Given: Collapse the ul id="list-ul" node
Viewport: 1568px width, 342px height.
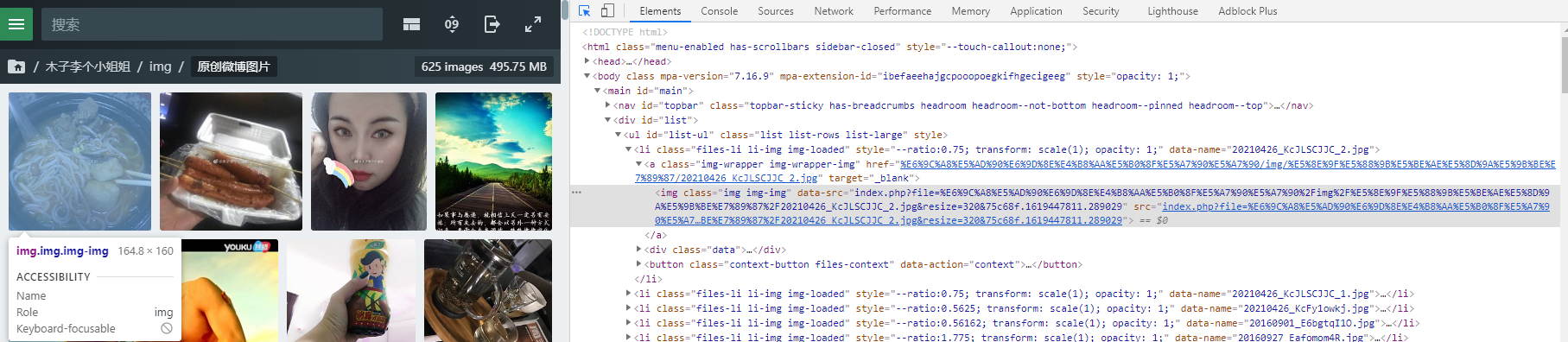Looking at the screenshot, I should [x=618, y=135].
